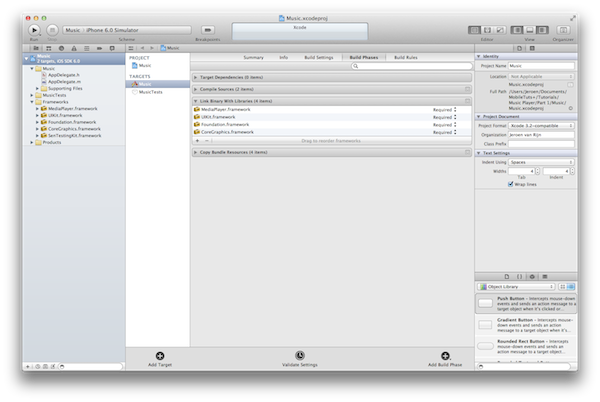
Task: Collapse Link Binary With Libraries phase
Action: [196, 101]
